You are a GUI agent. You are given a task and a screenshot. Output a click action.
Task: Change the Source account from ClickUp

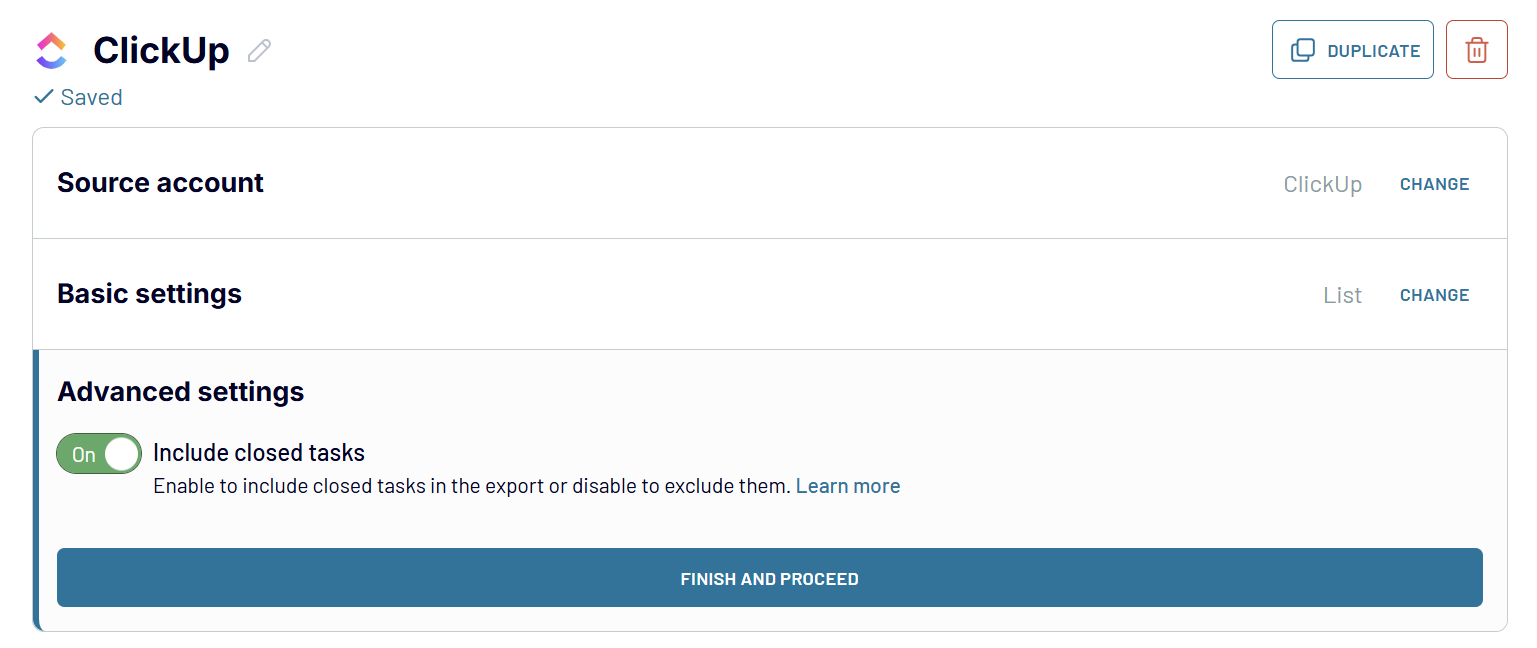[x=1434, y=184]
